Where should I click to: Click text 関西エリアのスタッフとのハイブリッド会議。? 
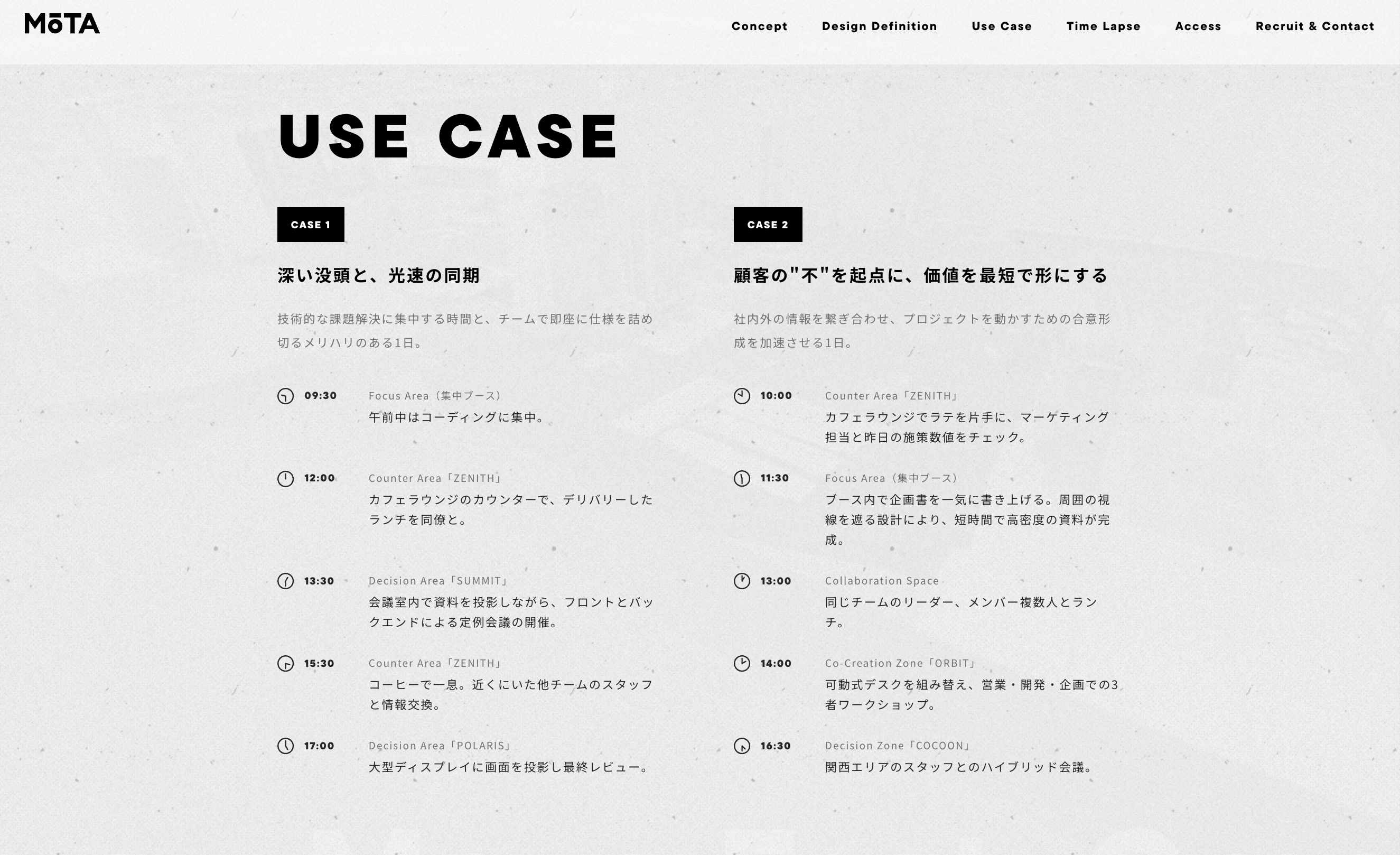(x=960, y=767)
